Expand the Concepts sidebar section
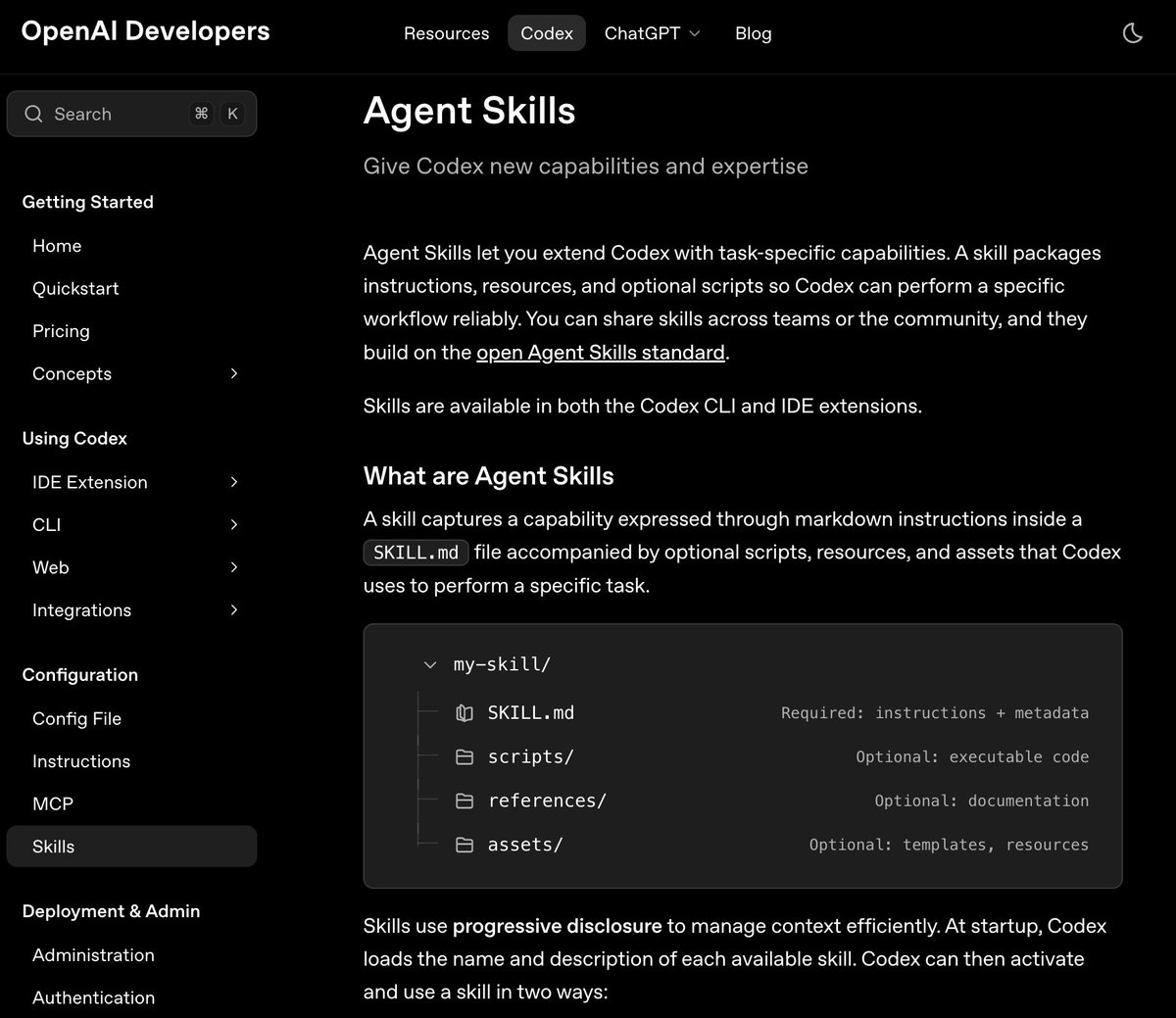Screen dimensions: 1176x1018 click(233, 373)
